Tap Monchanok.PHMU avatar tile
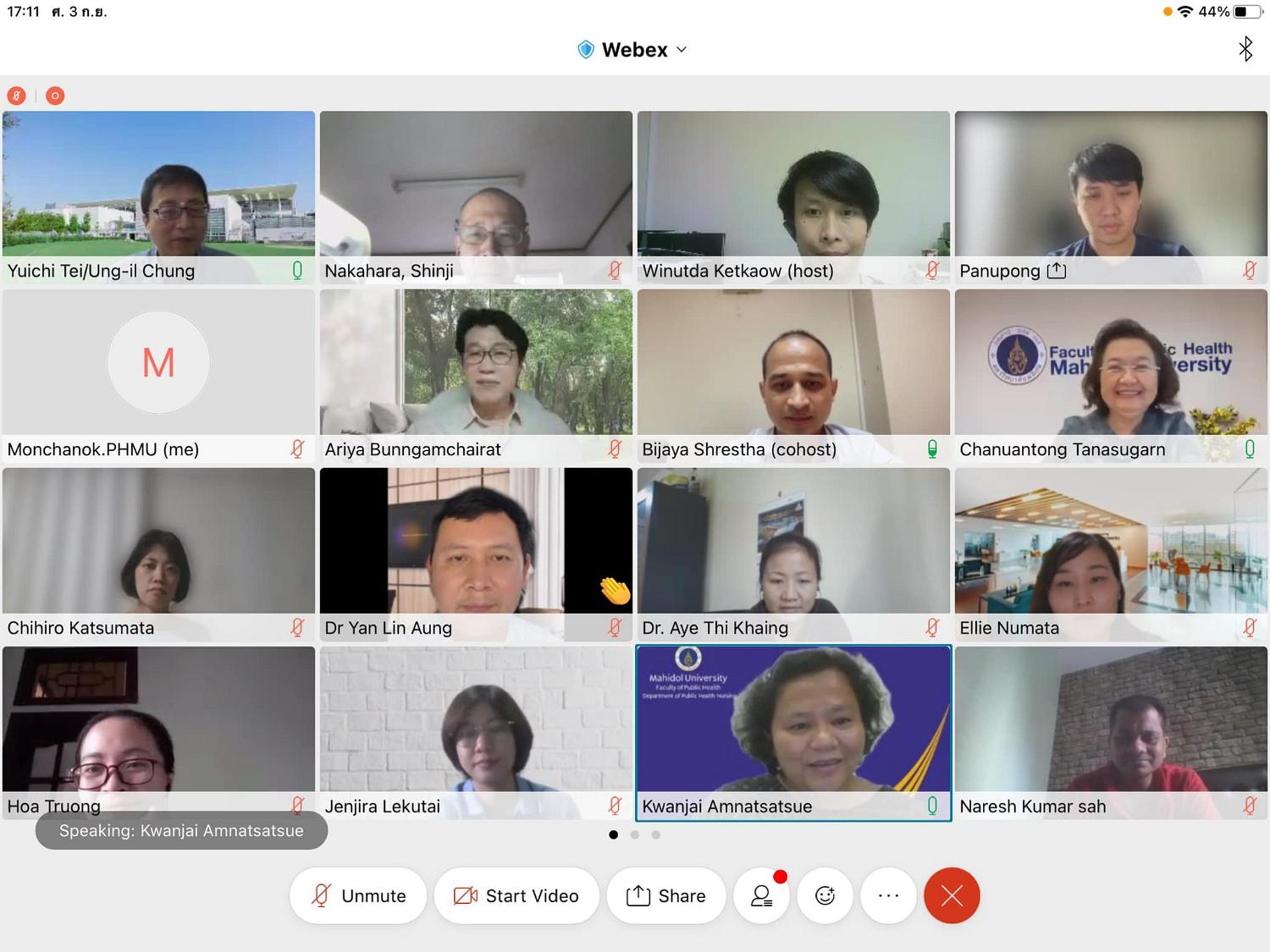Screen dimensions: 1270x952 (x=158, y=376)
